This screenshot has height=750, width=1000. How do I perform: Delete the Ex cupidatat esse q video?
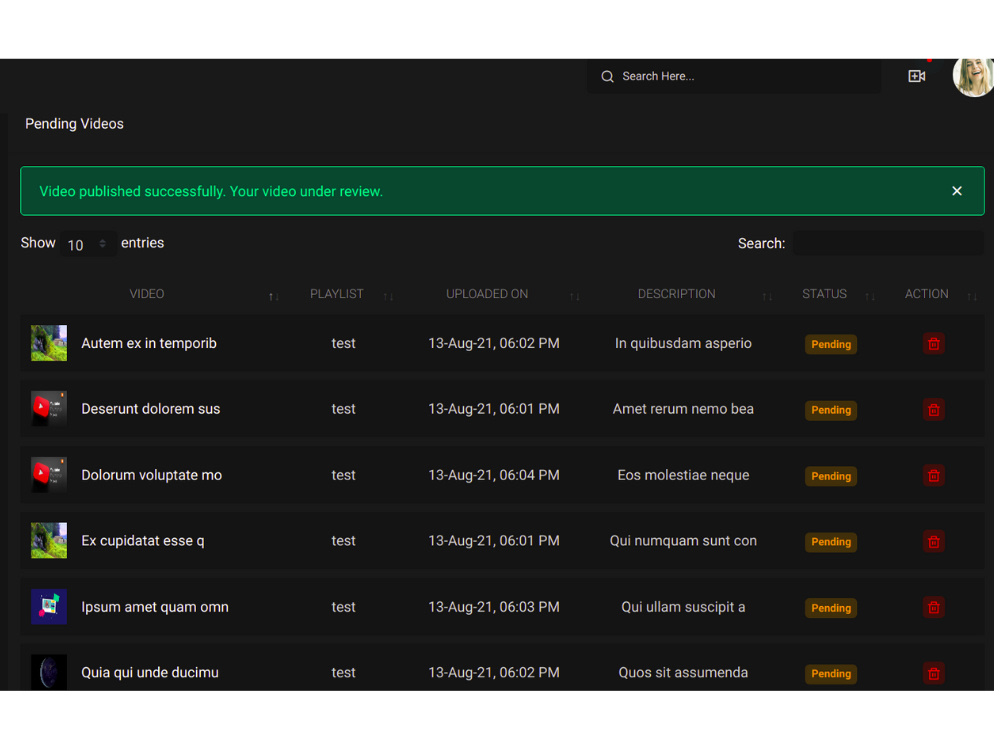pos(934,541)
